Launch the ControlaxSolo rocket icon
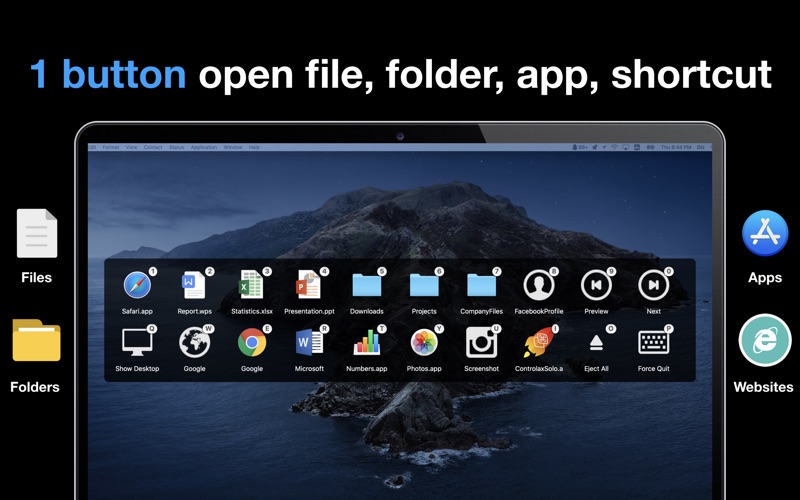 pyautogui.click(x=539, y=342)
